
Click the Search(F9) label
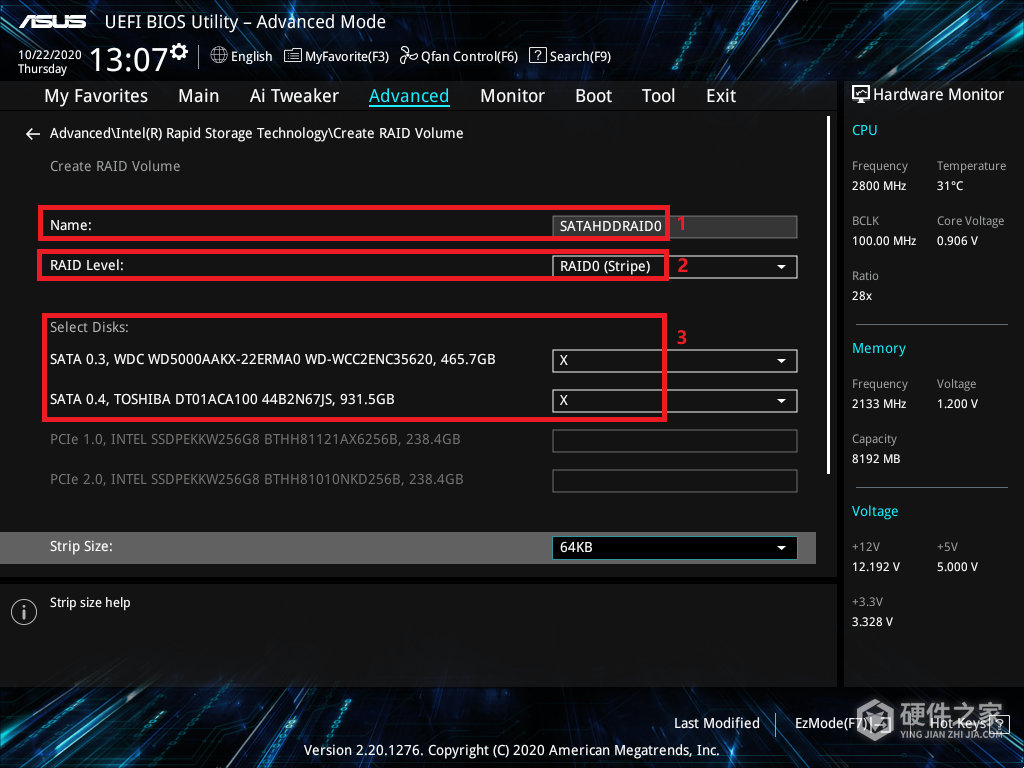pyautogui.click(x=580, y=56)
